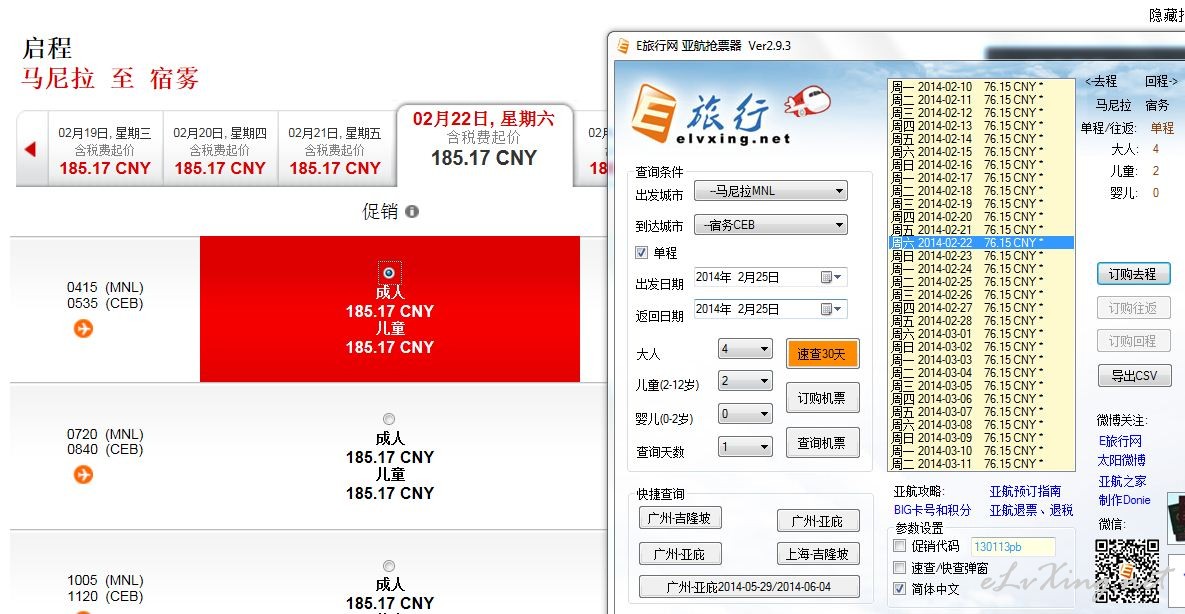Click the 查询机票 button

(822, 442)
